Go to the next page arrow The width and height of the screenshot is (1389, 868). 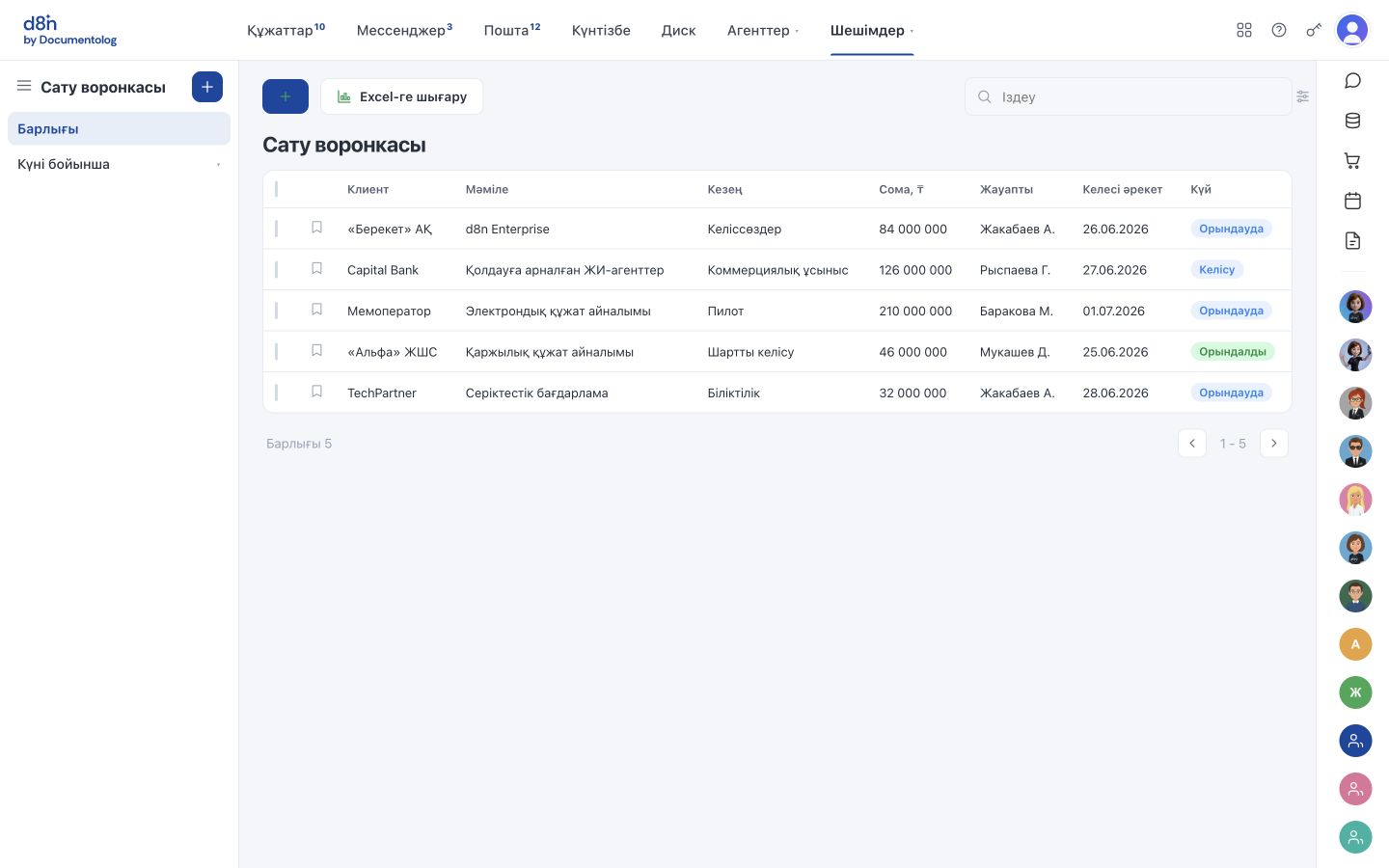pyautogui.click(x=1274, y=443)
